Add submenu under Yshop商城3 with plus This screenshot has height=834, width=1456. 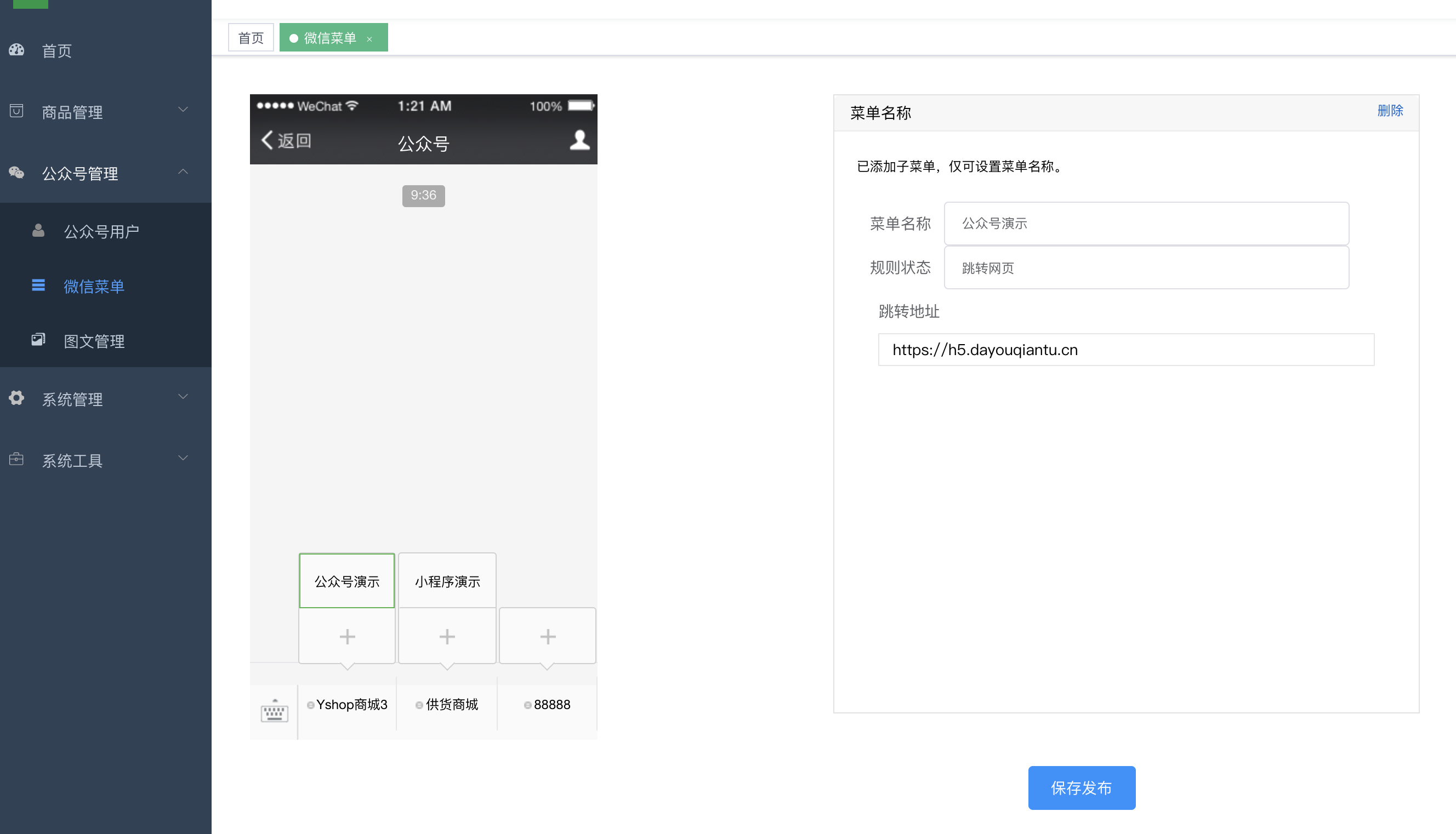click(x=347, y=636)
